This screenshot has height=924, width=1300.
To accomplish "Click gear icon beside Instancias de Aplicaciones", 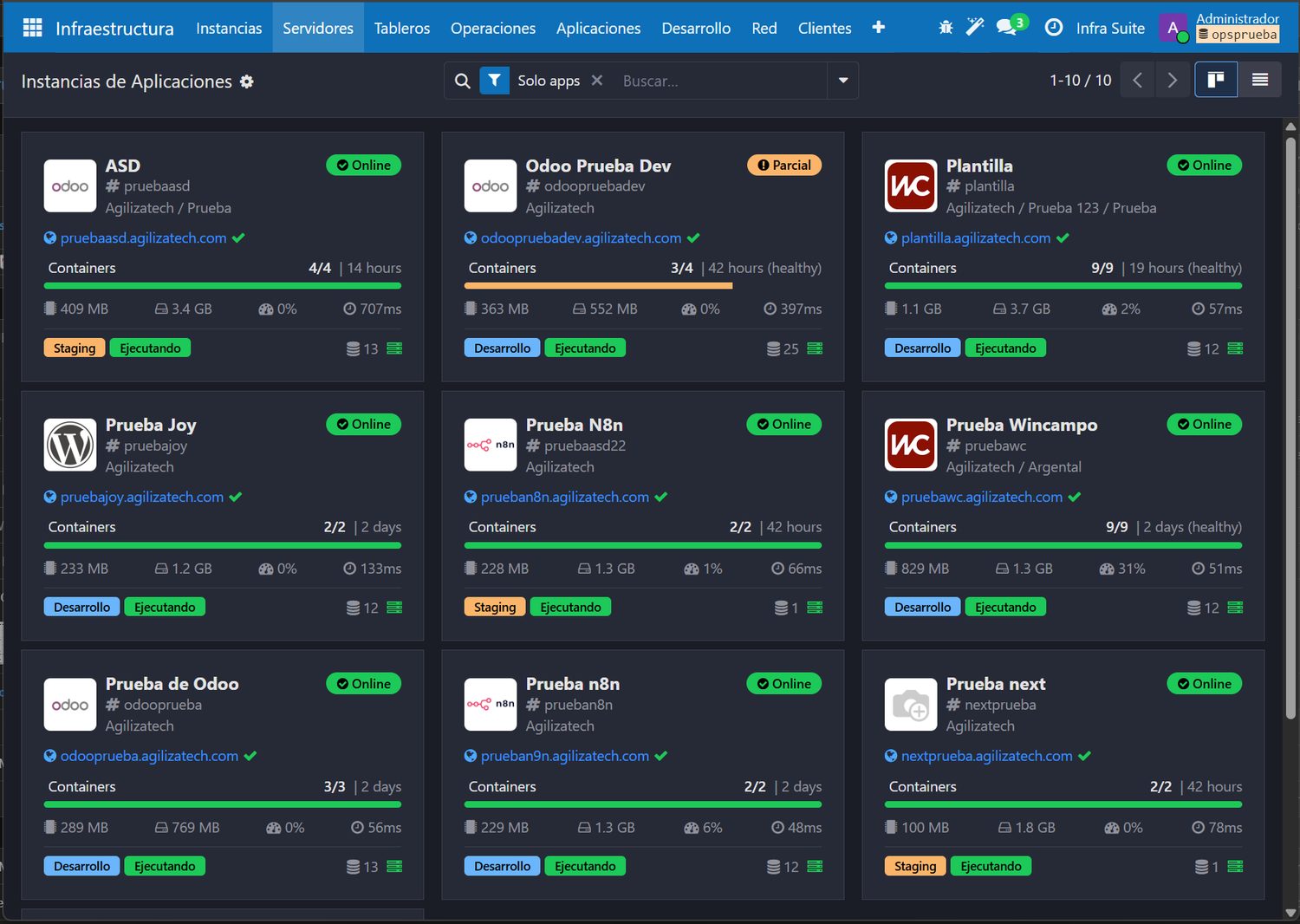I will 247,81.
